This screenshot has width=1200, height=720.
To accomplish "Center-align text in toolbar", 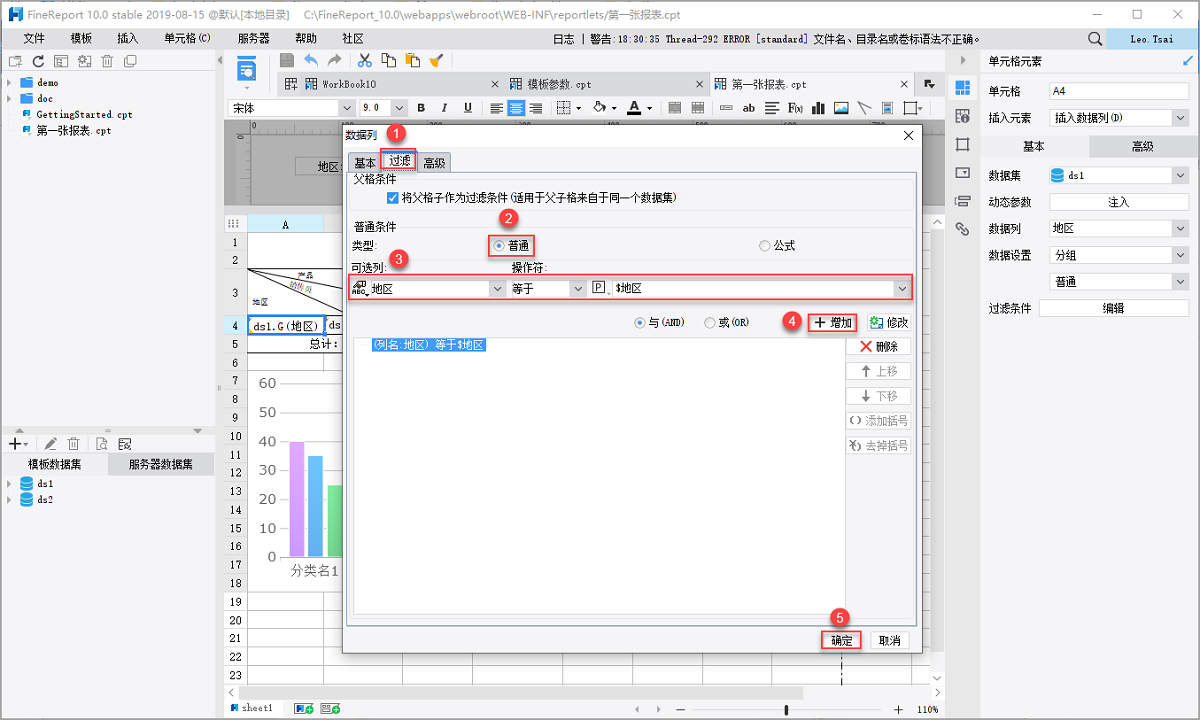I will click(x=516, y=108).
